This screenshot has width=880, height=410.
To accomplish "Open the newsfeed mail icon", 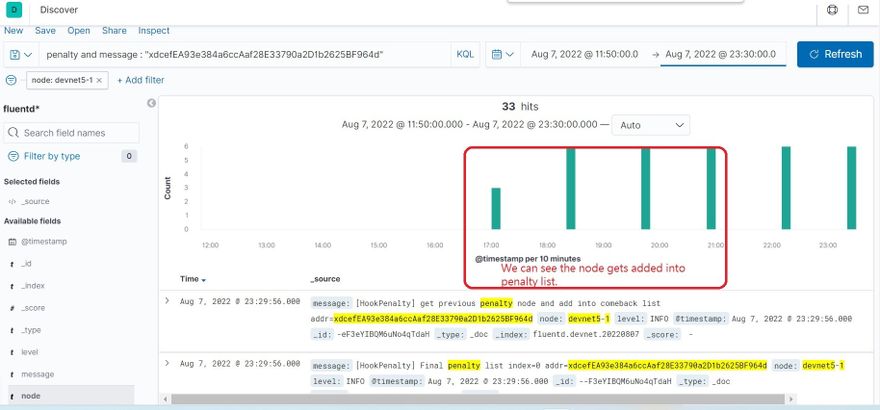I will (863, 10).
